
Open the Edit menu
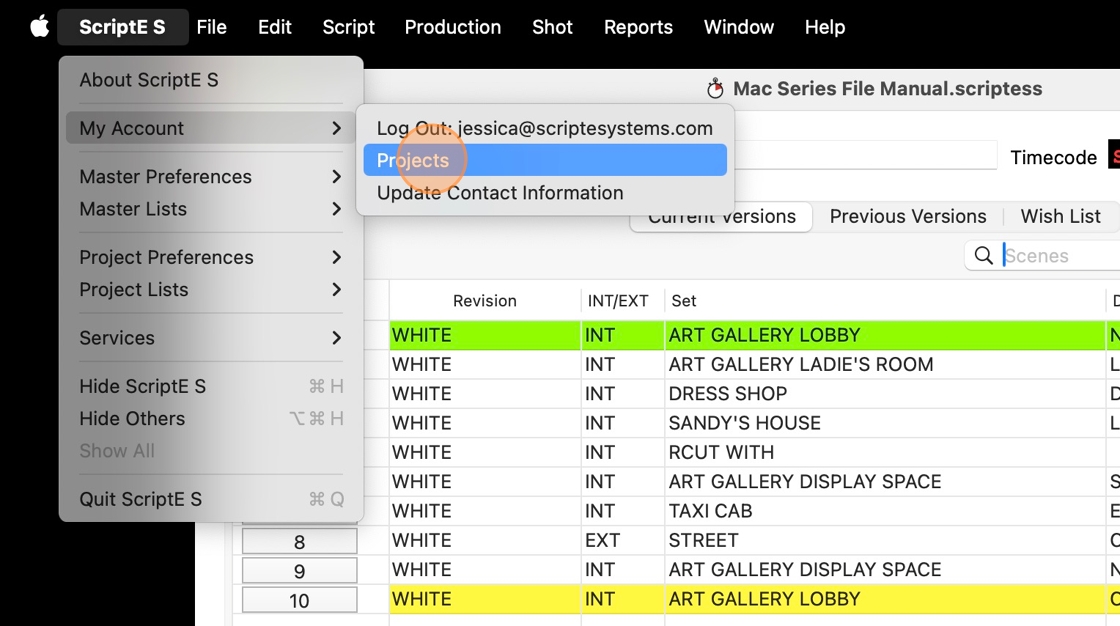tap(275, 27)
